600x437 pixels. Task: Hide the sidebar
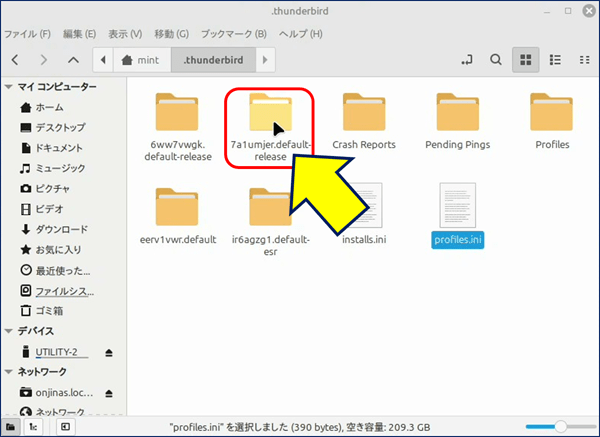coord(65,427)
